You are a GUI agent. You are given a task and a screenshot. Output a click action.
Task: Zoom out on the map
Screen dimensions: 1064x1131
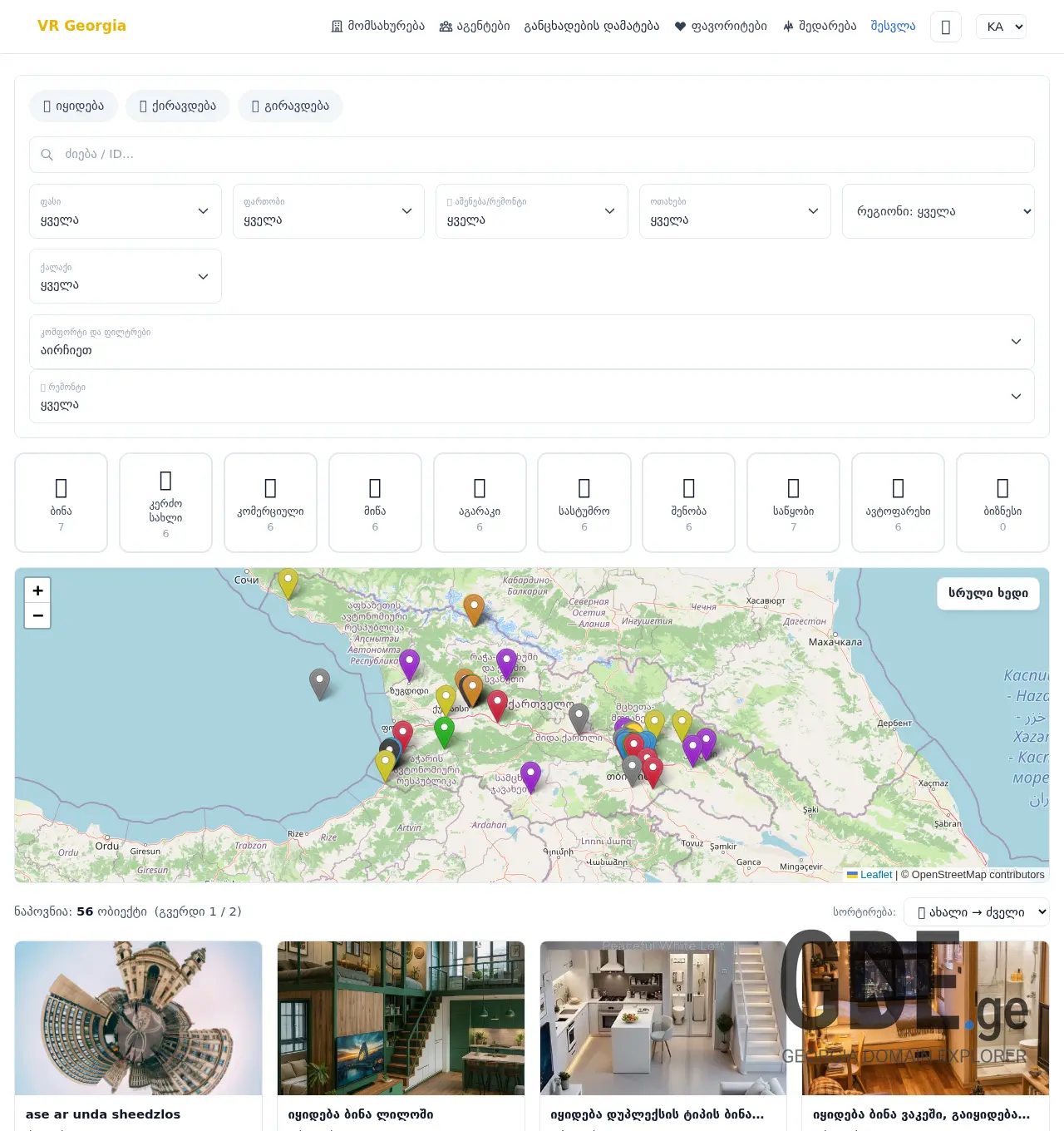(37, 615)
